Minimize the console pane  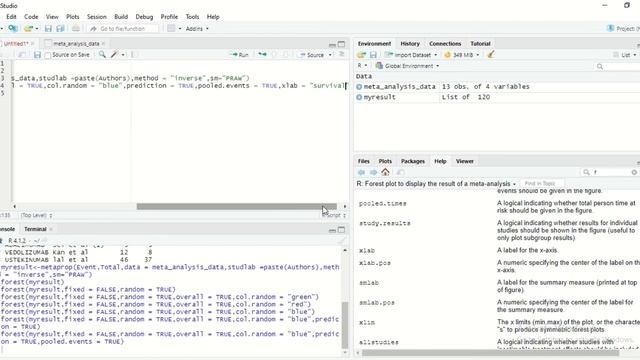(332, 230)
